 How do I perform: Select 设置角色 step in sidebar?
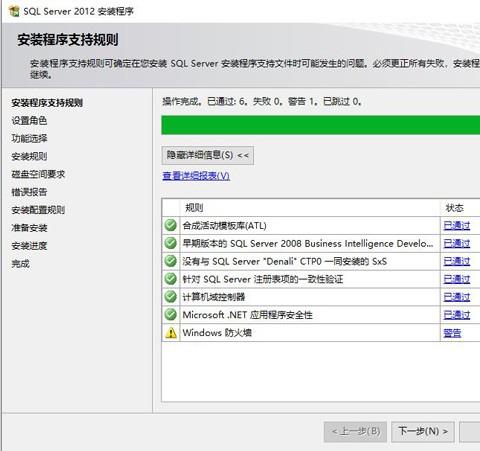29,121
